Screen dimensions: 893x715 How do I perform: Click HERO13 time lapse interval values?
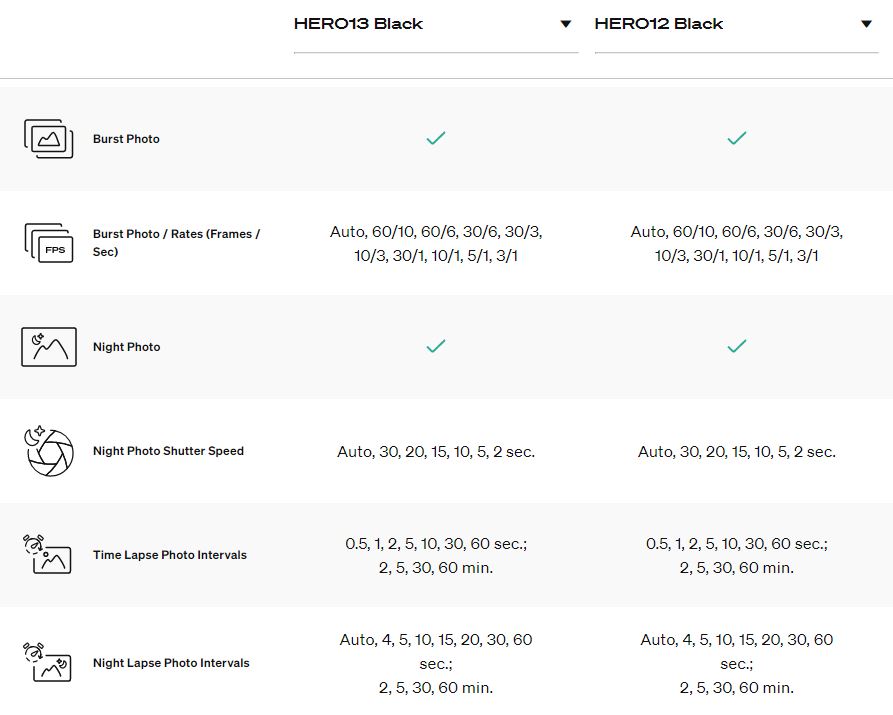[x=436, y=555]
